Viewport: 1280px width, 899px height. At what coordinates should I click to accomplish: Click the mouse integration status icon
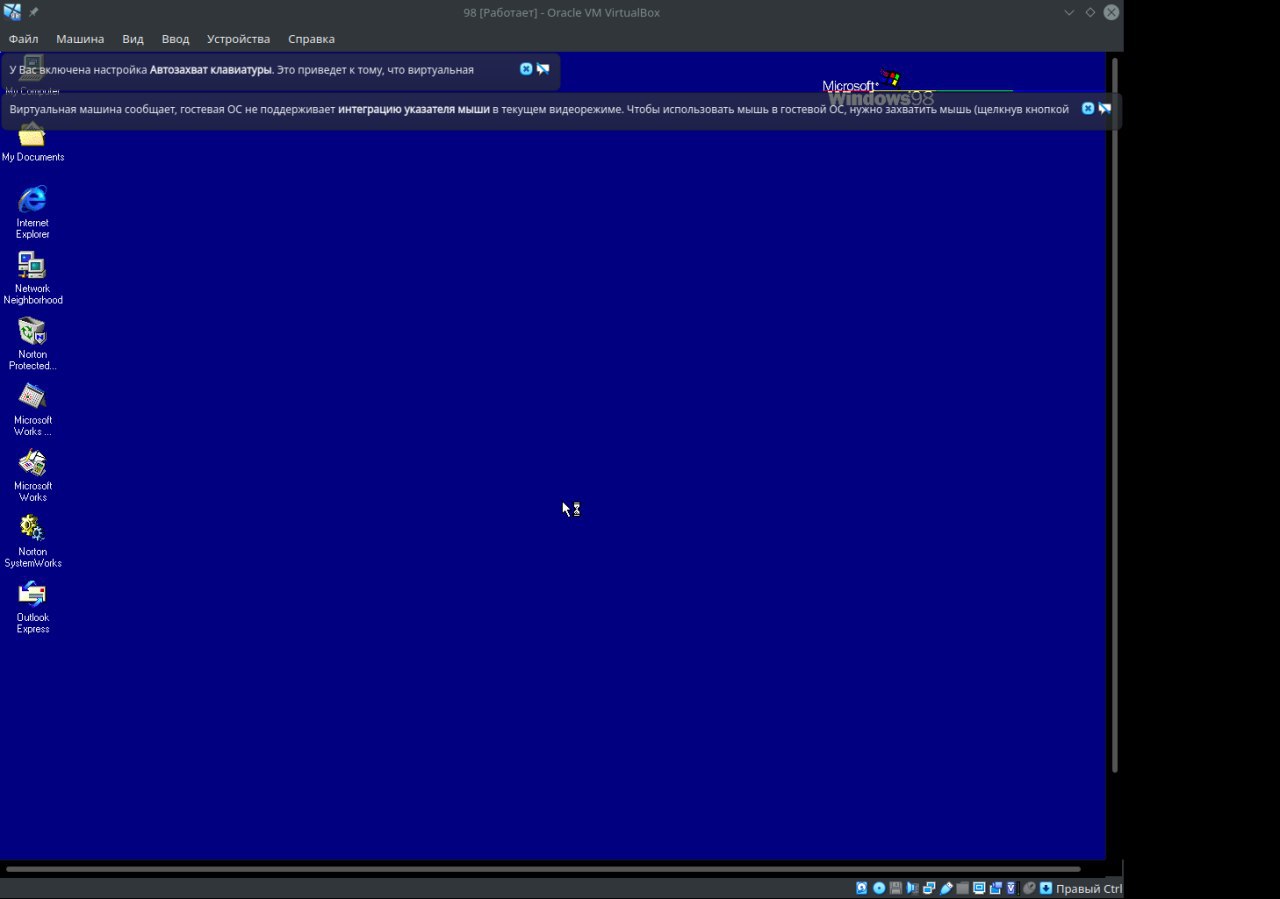pyautogui.click(x=1029, y=888)
